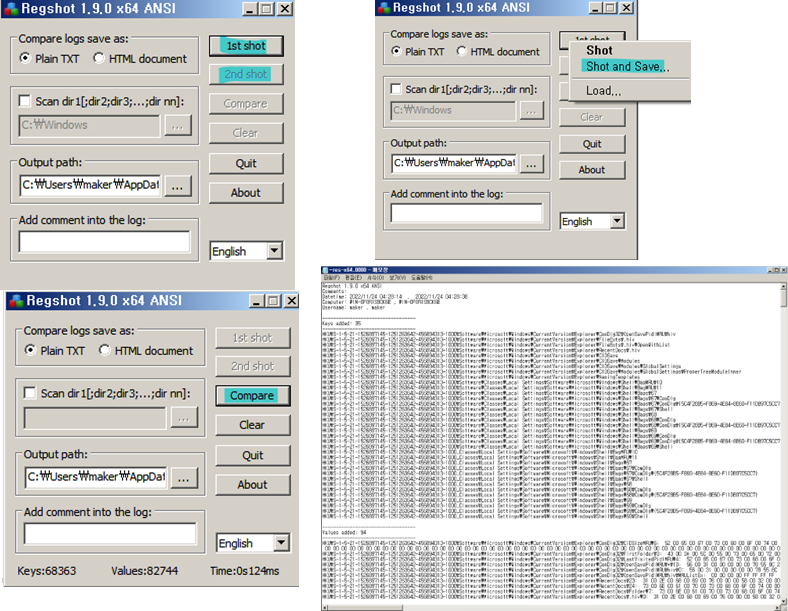This screenshot has width=788, height=611.
Task: Select HTML document in Regshot window showing Keys:68363
Action: [x=146, y=351]
